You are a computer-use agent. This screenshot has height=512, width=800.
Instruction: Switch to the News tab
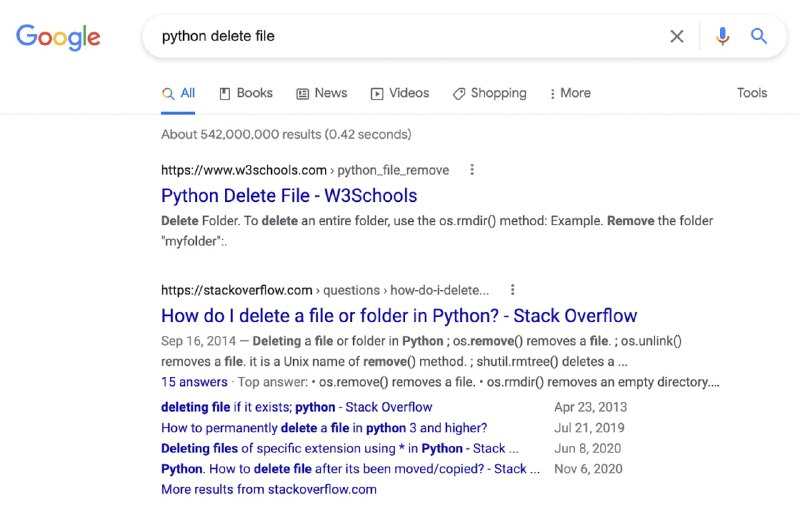(322, 93)
